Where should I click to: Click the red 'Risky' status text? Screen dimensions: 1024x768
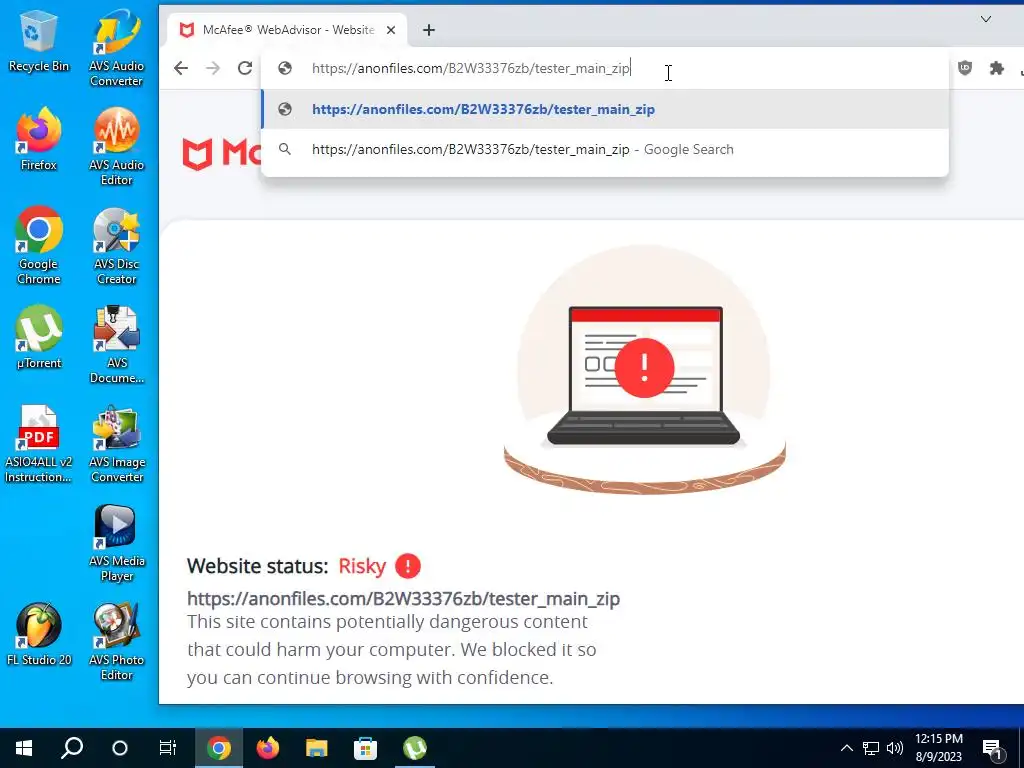[x=362, y=566]
